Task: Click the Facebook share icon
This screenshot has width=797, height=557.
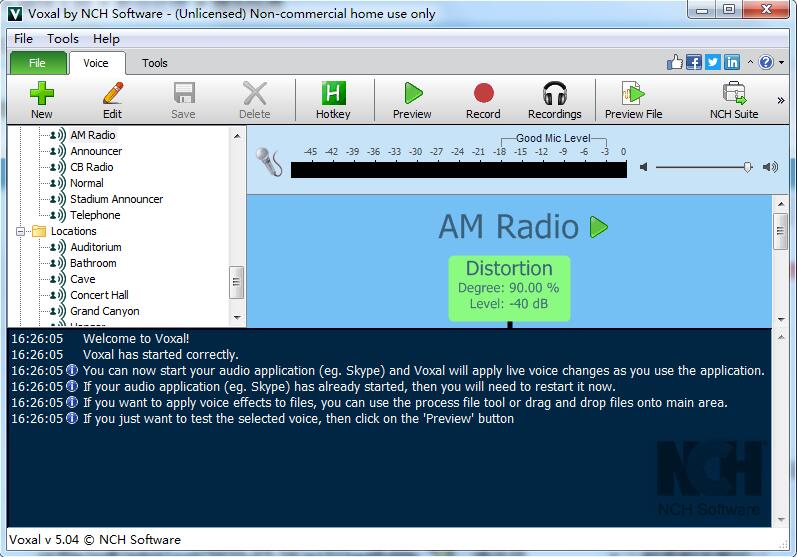Action: (x=694, y=62)
